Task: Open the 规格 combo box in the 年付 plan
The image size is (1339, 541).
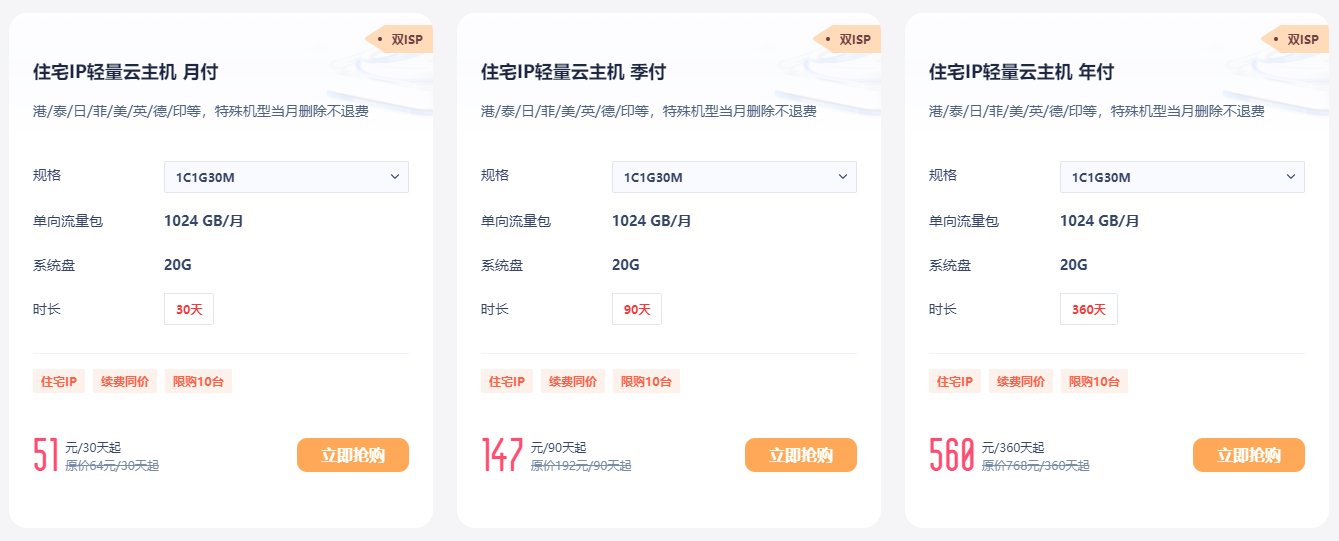Action: [x=1182, y=178]
